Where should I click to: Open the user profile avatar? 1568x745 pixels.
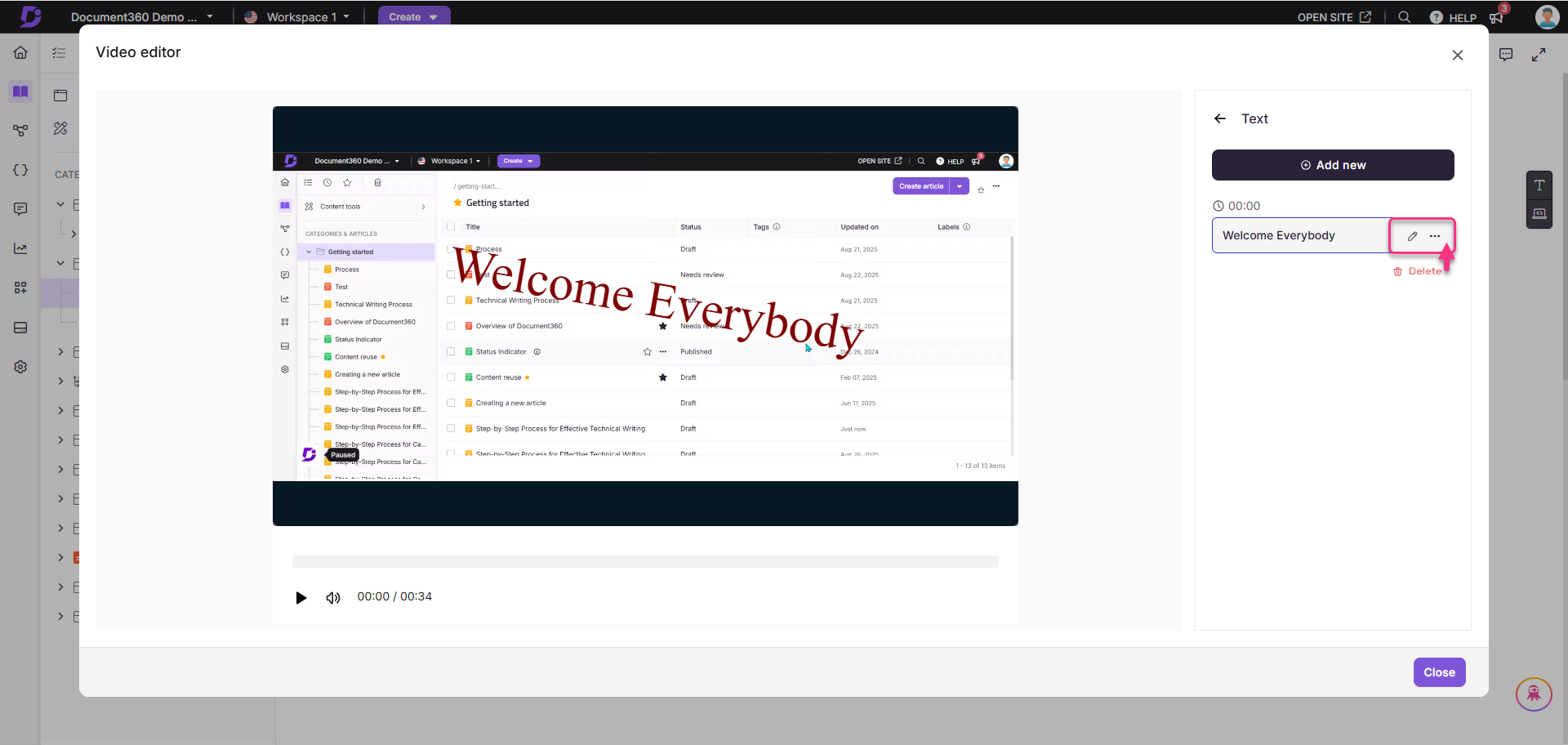1547,16
